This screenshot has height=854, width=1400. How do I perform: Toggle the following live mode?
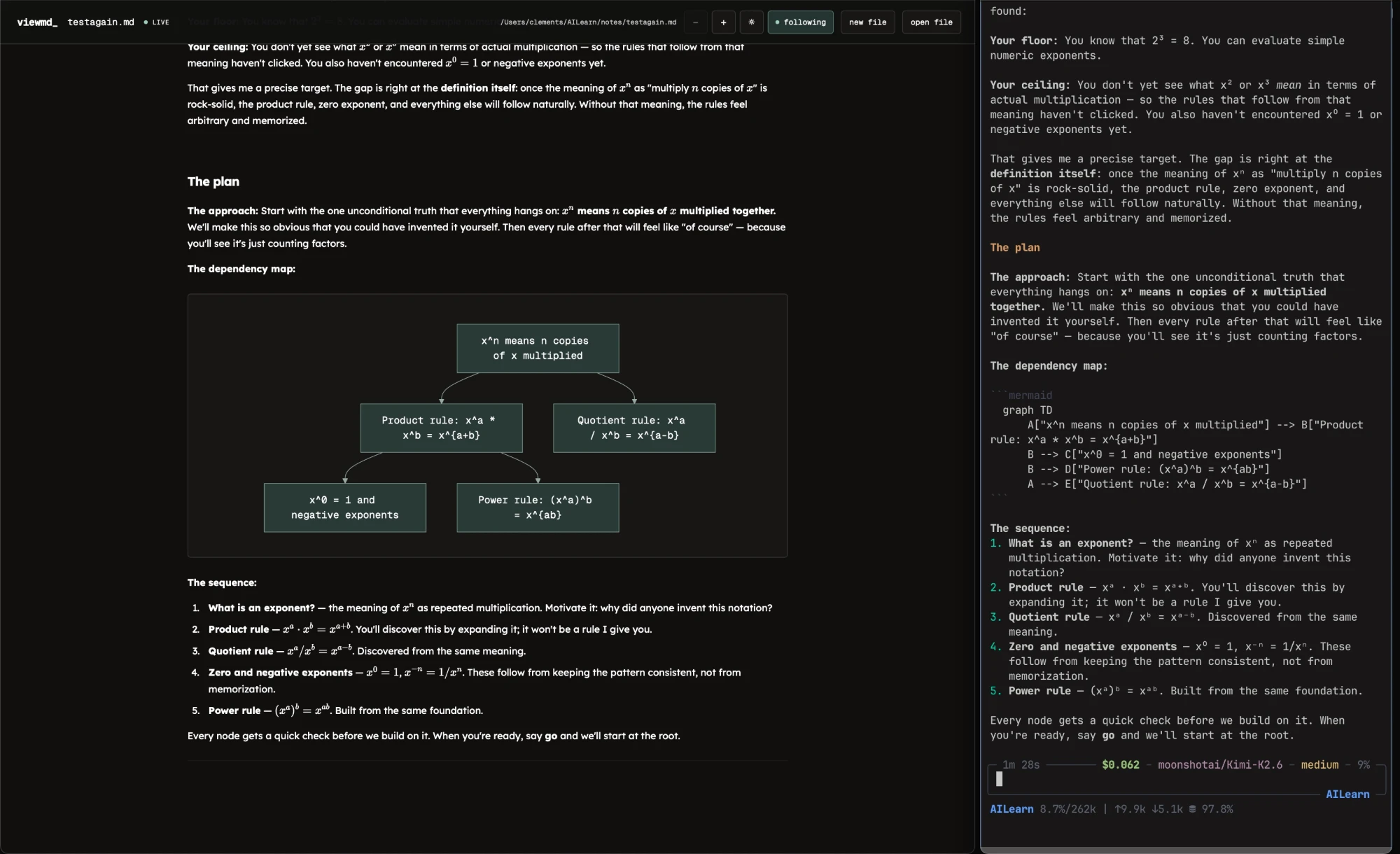point(800,22)
